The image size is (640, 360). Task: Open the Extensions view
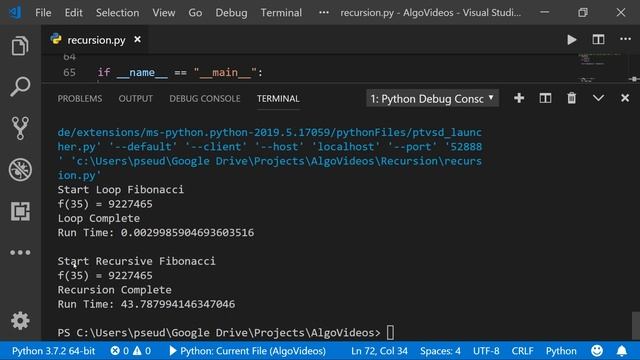pyautogui.click(x=20, y=211)
